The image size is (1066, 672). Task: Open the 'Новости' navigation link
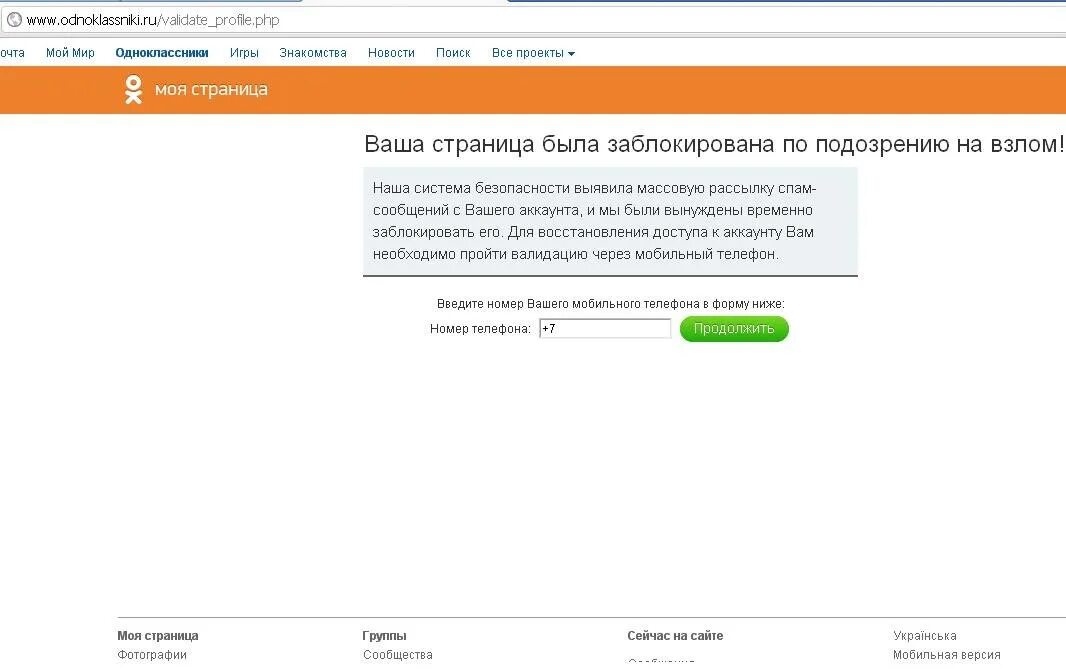pyautogui.click(x=391, y=53)
